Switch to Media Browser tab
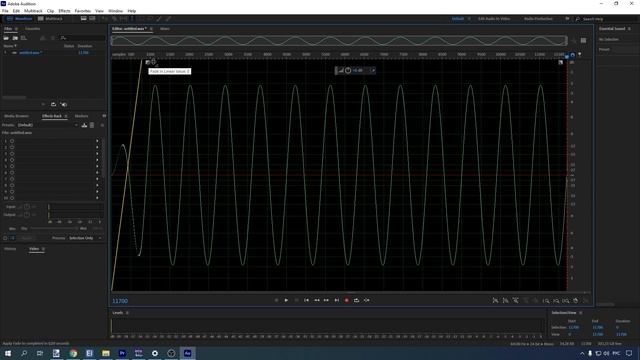Screen dimensions: 640x360 point(16,116)
